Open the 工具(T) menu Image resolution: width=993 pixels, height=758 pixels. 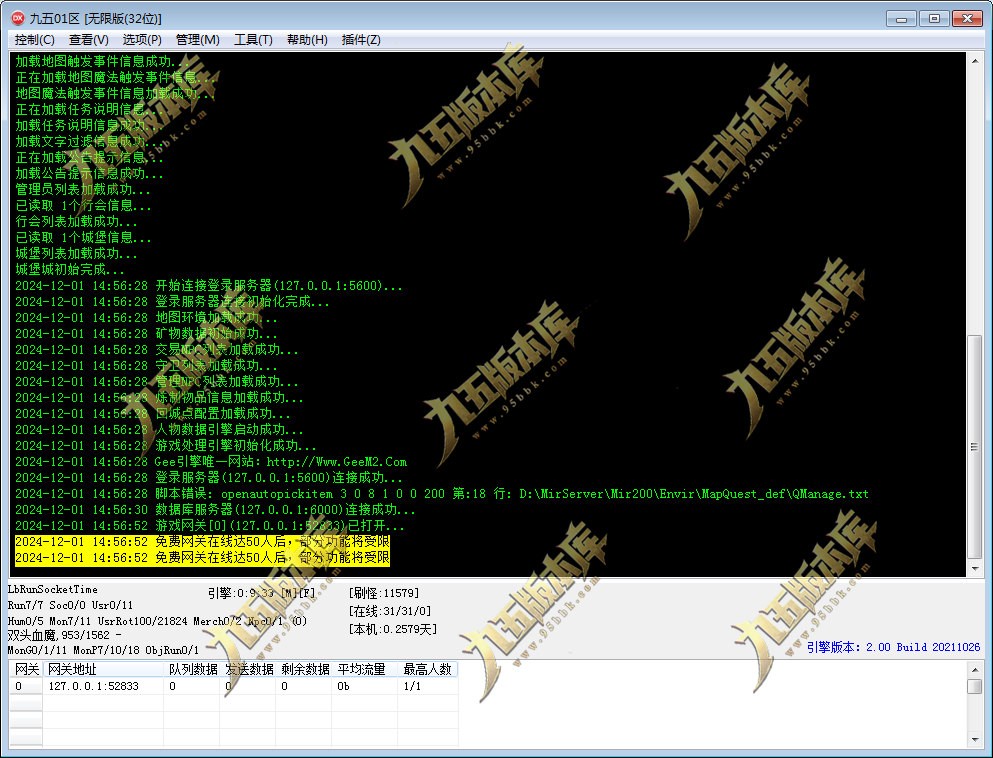[253, 40]
